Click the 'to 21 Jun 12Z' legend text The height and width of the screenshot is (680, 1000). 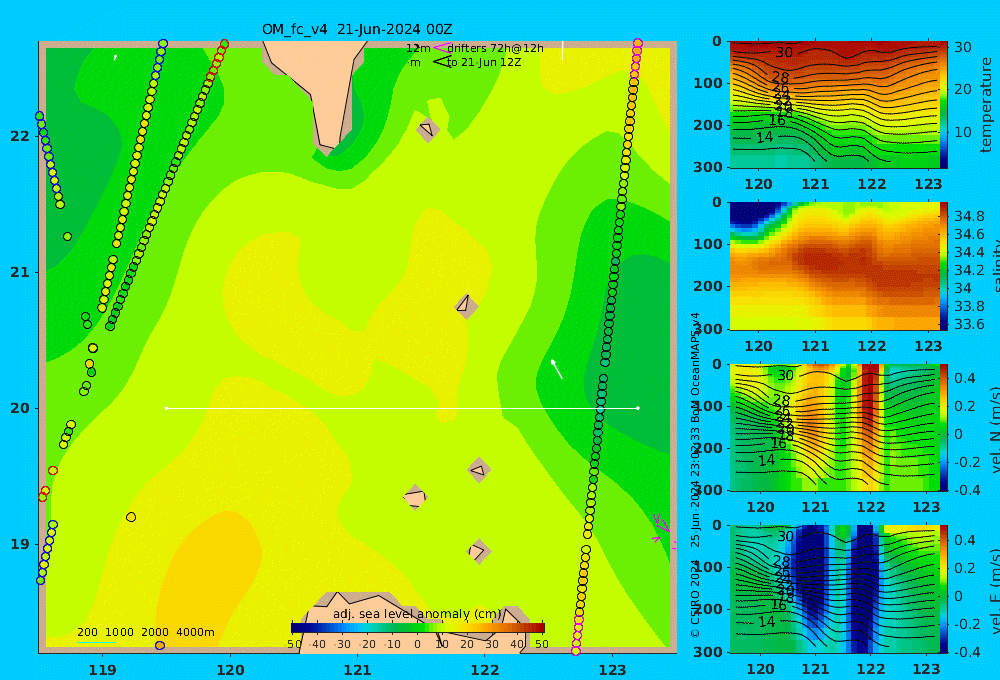[x=483, y=63]
